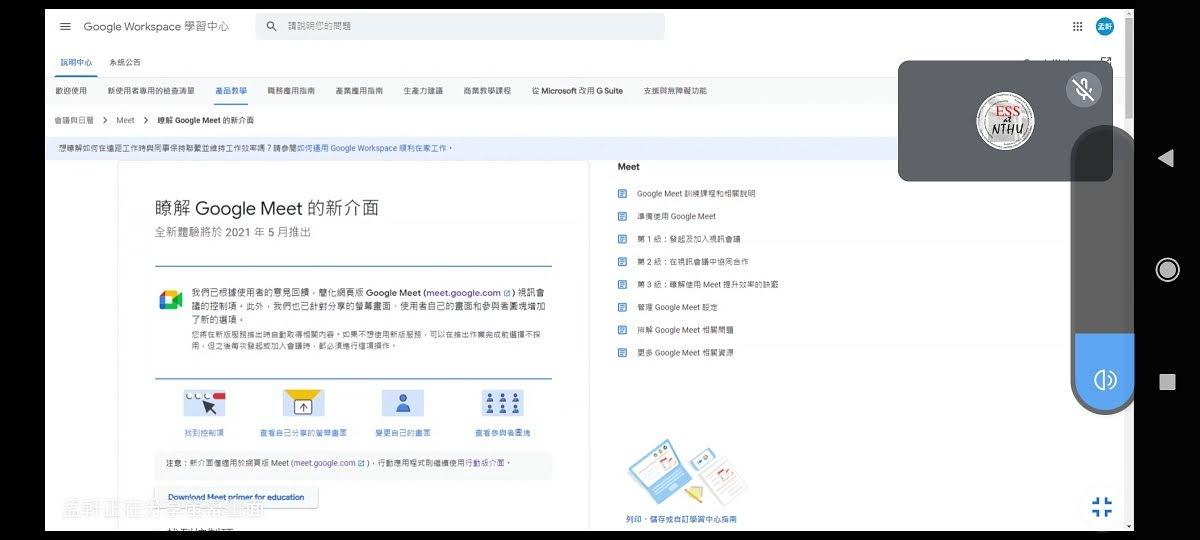This screenshot has height=540, width=1200.
Task: Adjust the vertical volume slider
Action: coord(1103,270)
